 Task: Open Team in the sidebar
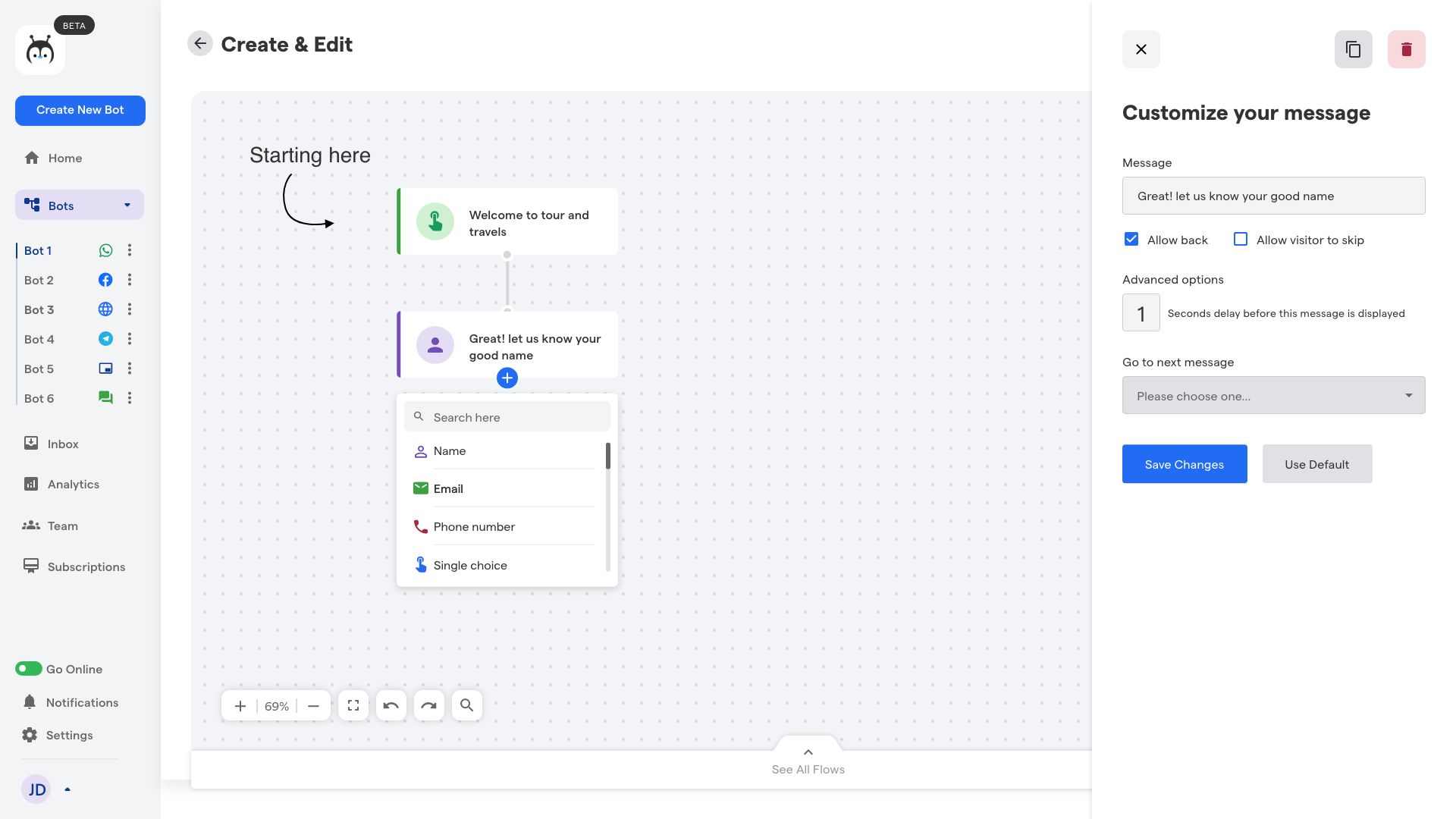click(x=50, y=526)
